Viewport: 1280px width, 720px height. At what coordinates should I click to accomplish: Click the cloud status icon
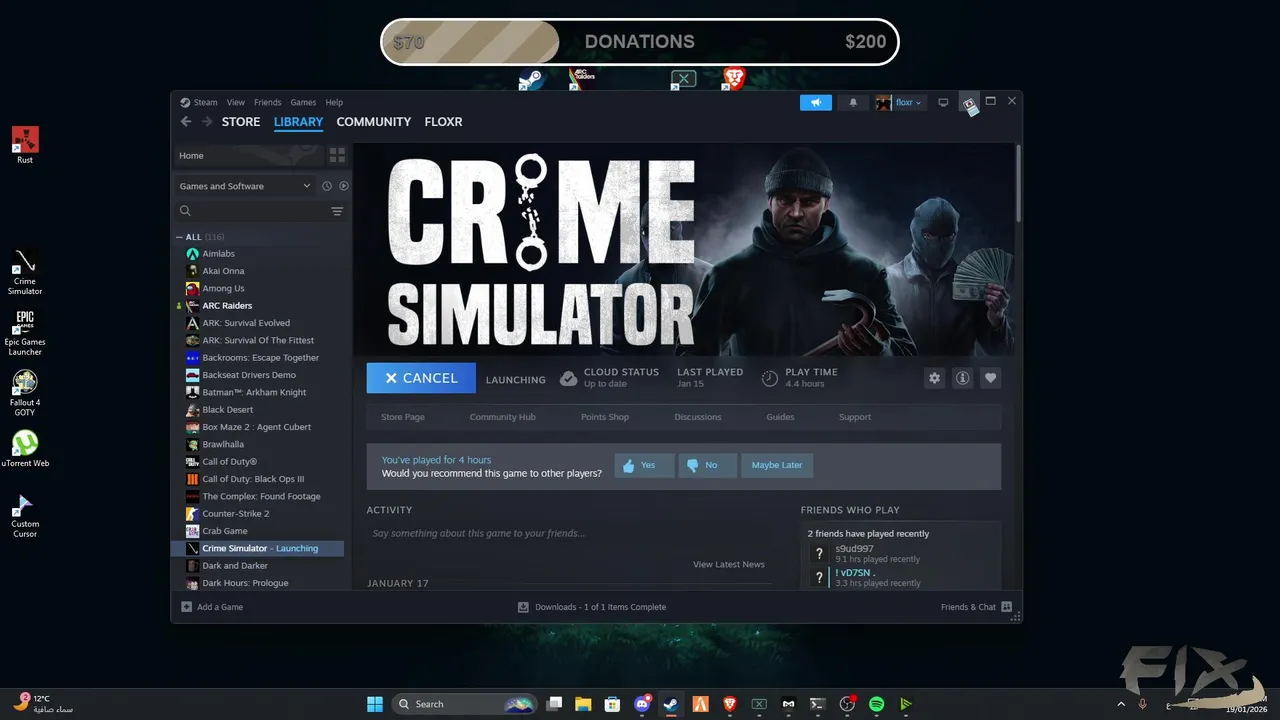click(x=568, y=378)
